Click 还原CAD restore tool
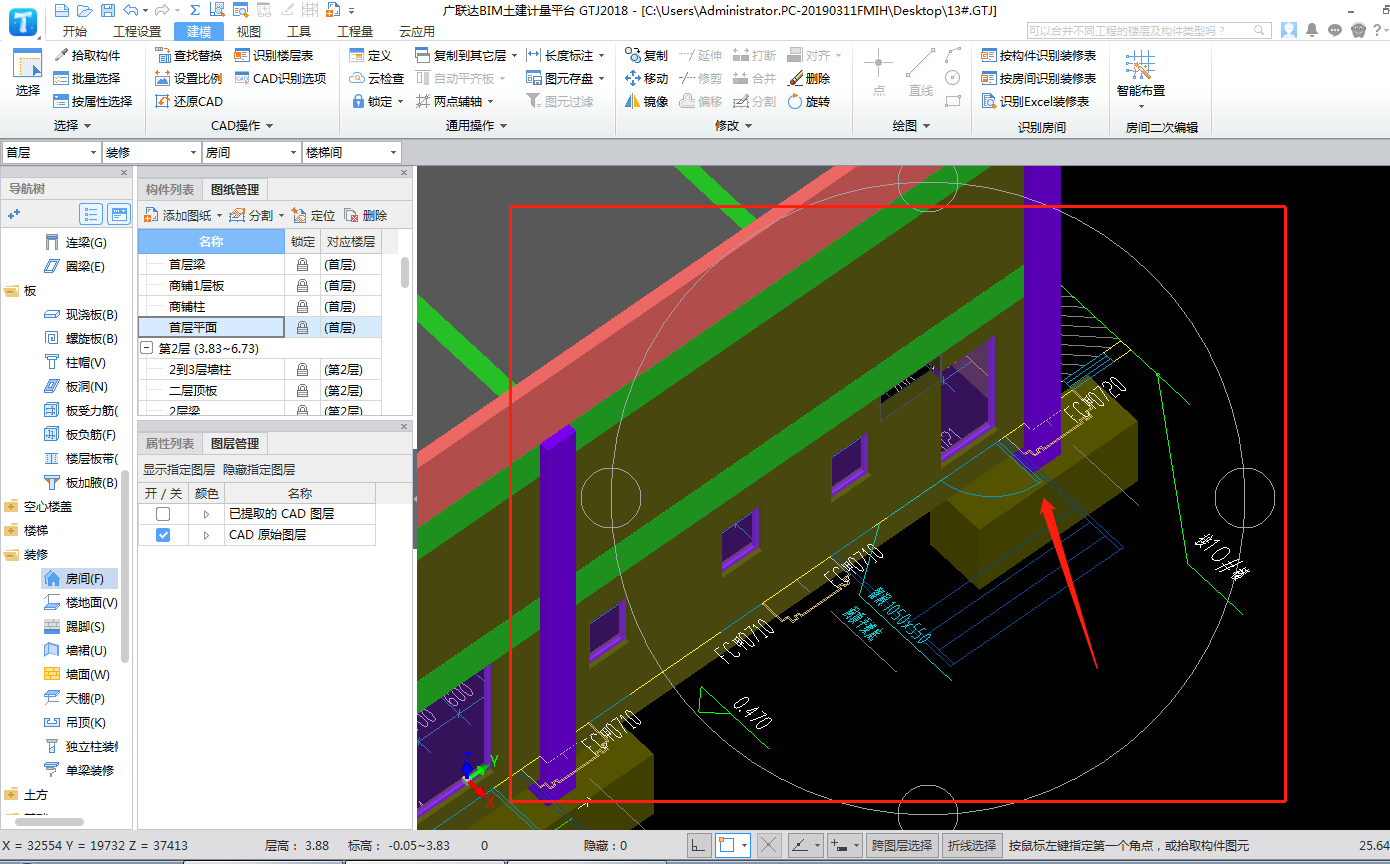The height and width of the screenshot is (864, 1390). point(189,101)
